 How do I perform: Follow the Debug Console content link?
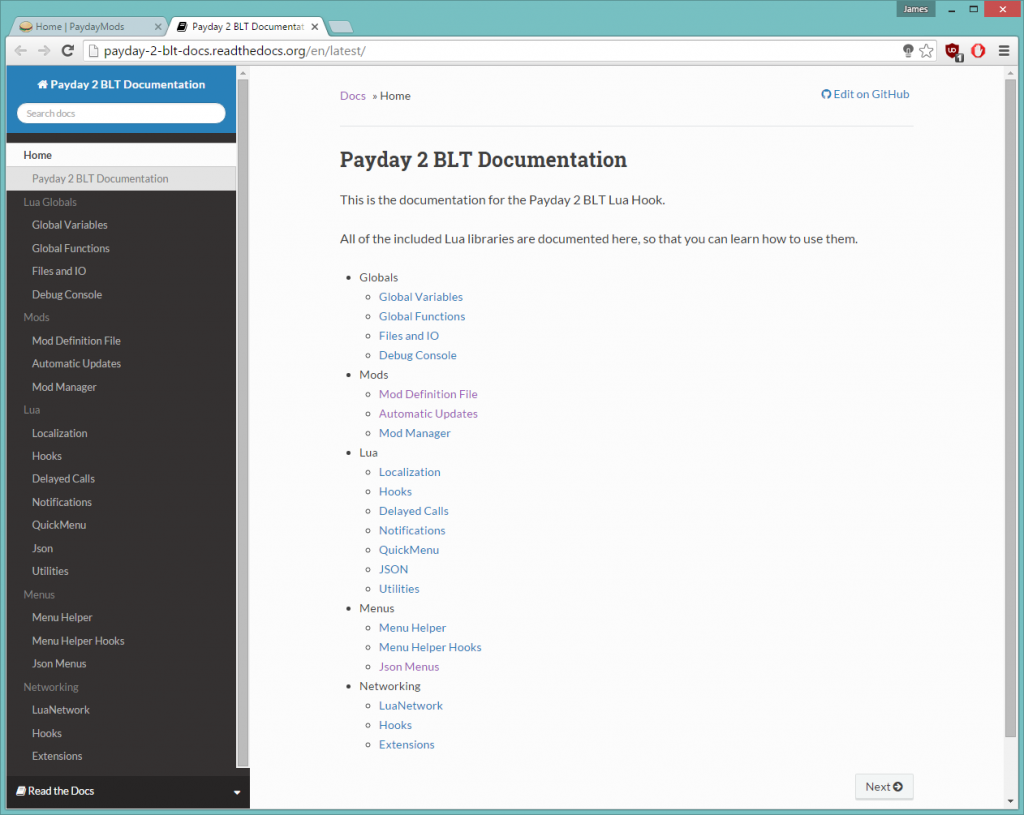click(x=418, y=355)
